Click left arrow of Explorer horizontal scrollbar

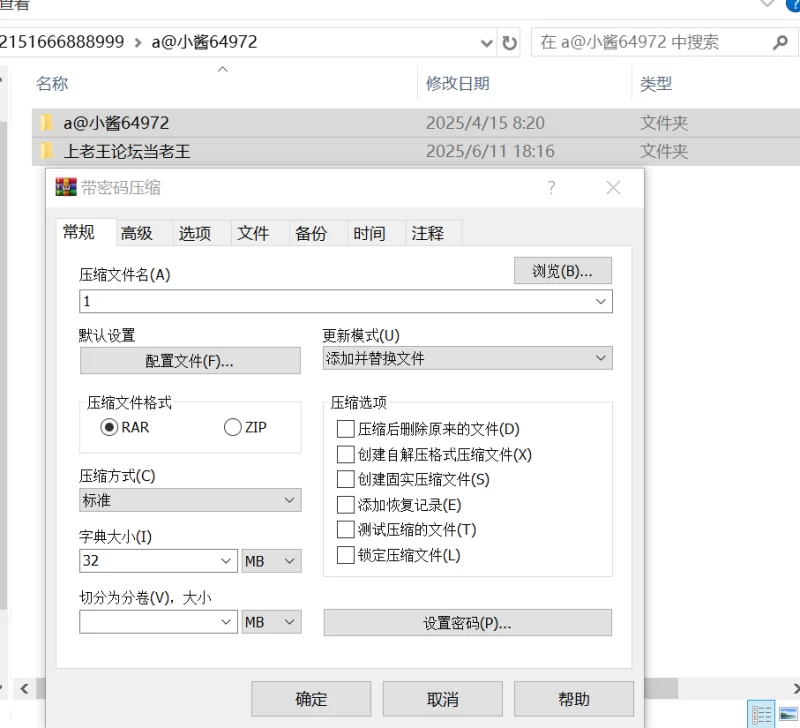[x=24, y=689]
